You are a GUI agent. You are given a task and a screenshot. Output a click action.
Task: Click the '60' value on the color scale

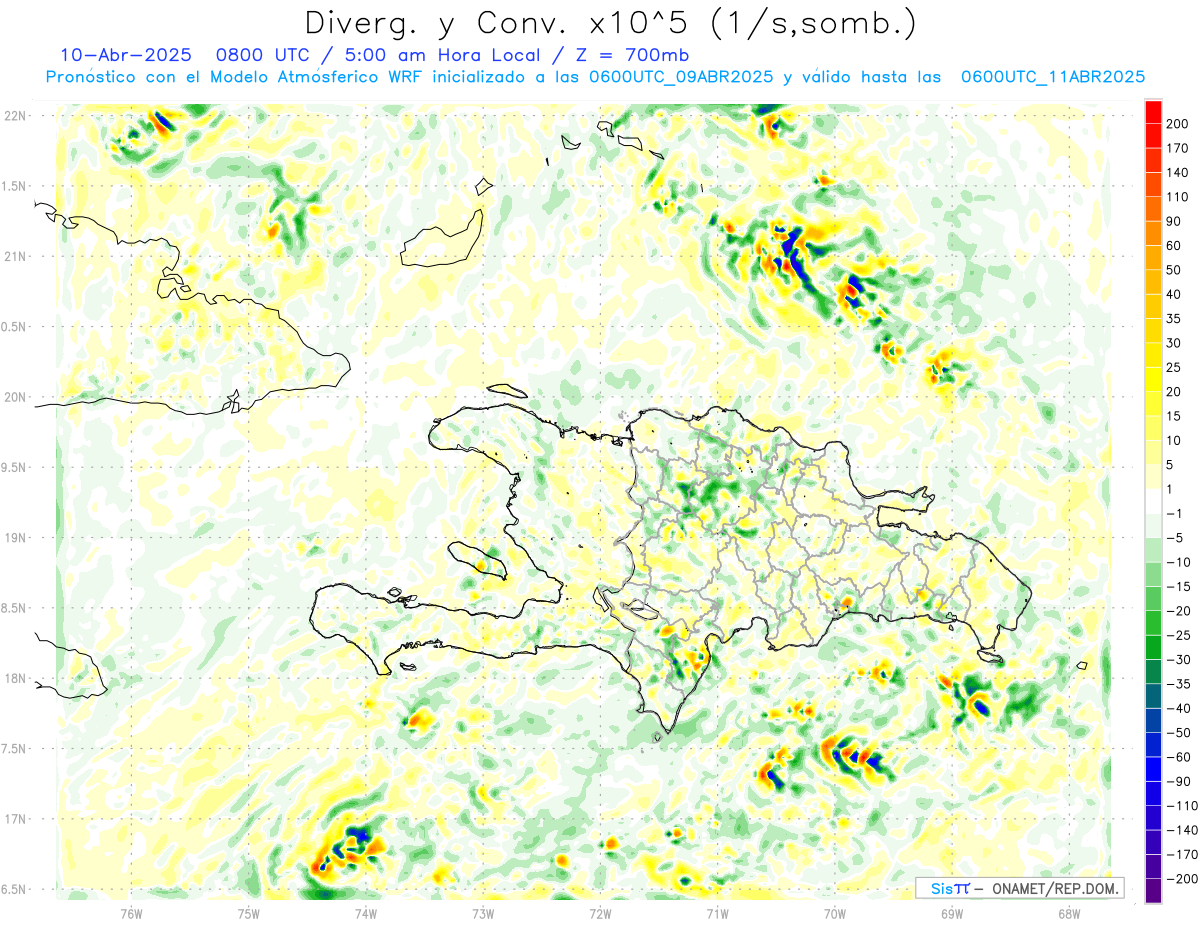1173,245
